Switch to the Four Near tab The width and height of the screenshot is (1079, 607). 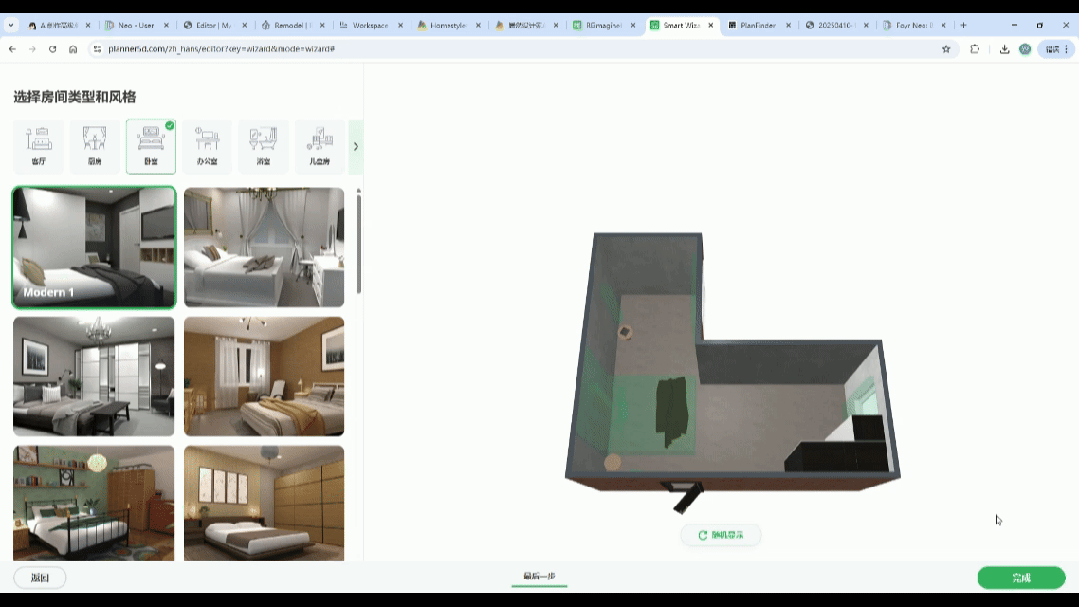(914, 25)
